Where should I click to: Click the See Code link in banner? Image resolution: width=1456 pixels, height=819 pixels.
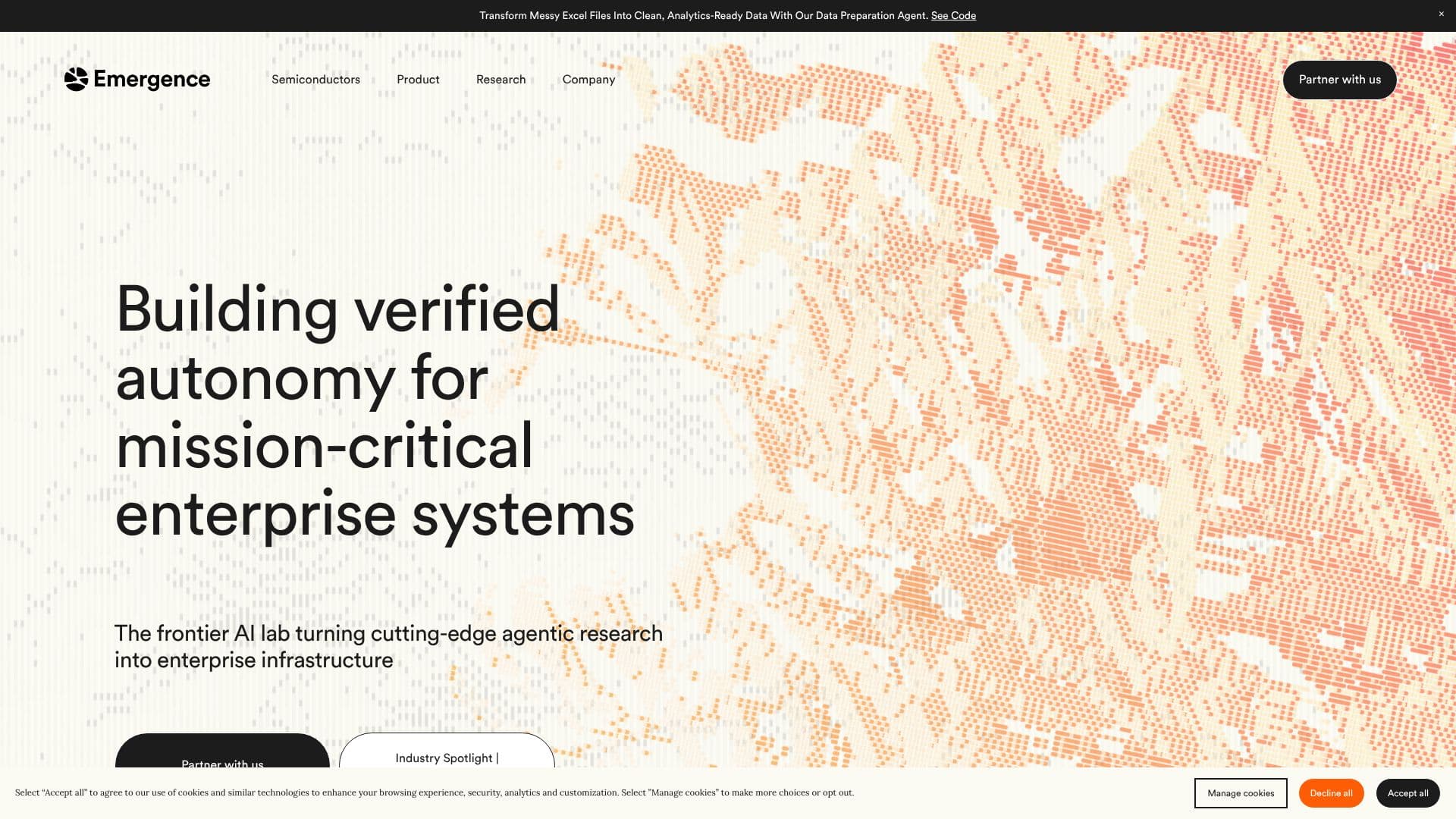(x=953, y=15)
